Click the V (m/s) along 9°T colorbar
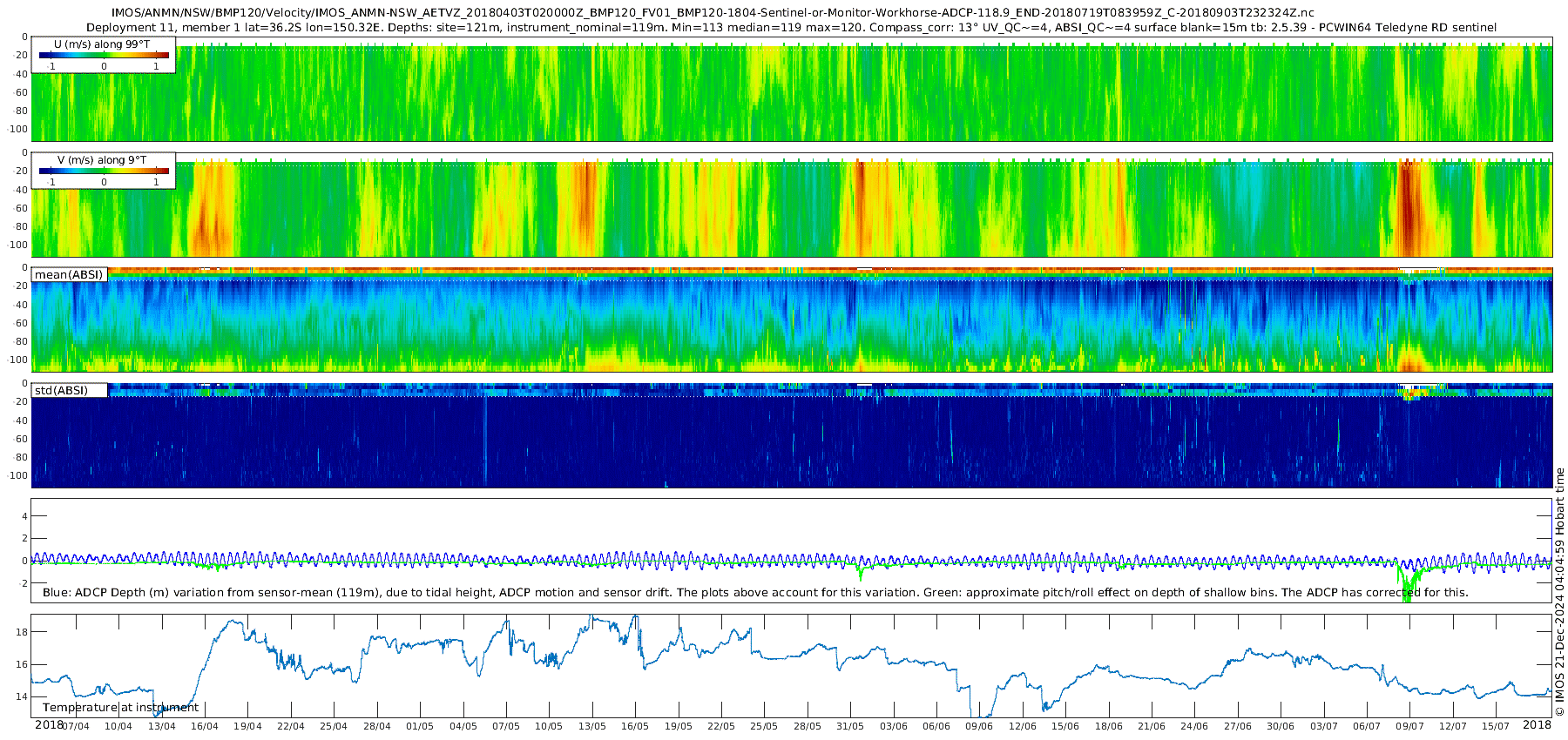The image size is (1568, 740). point(104,171)
